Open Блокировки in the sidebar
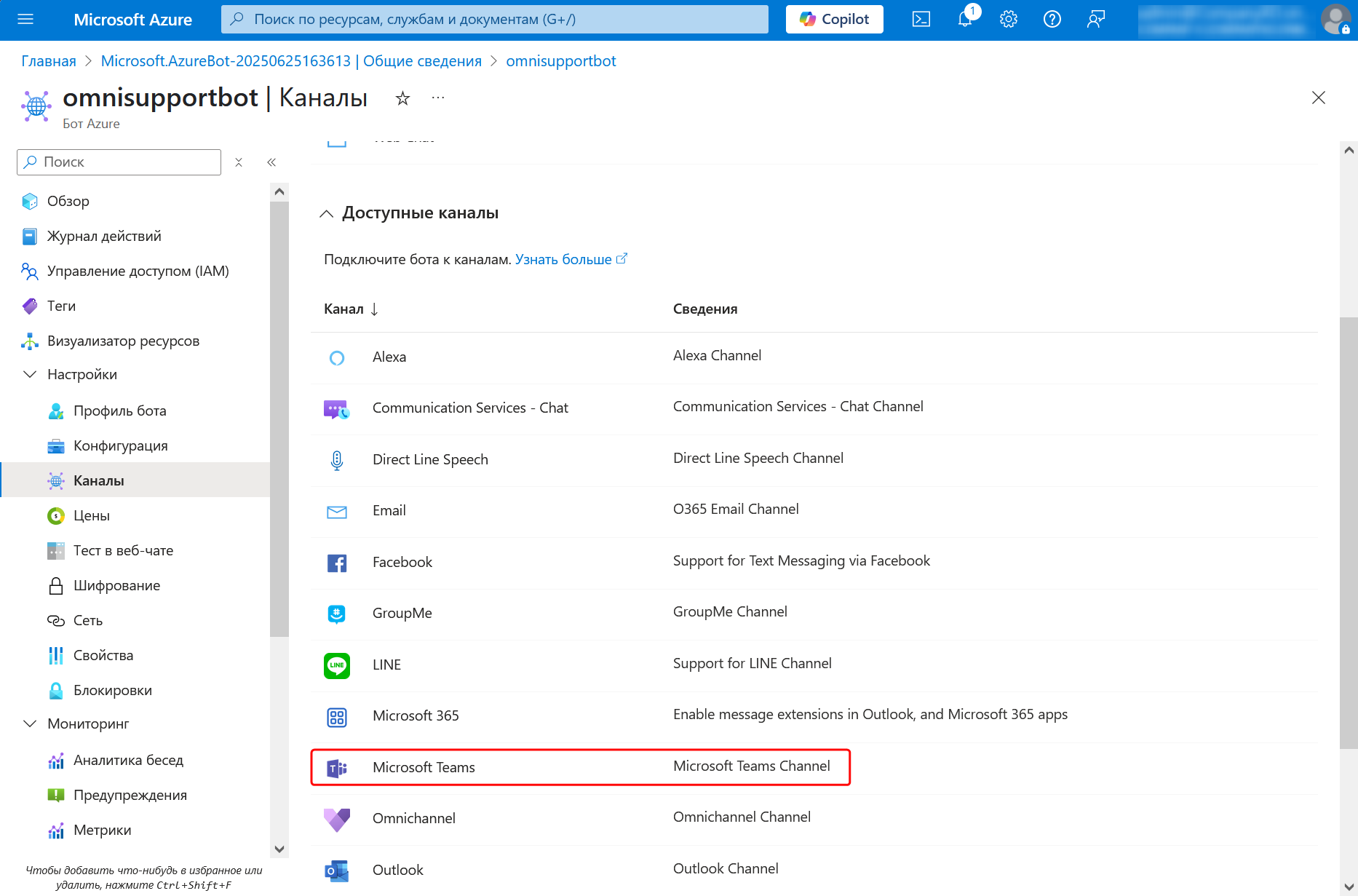The width and height of the screenshot is (1358, 896). click(x=113, y=691)
